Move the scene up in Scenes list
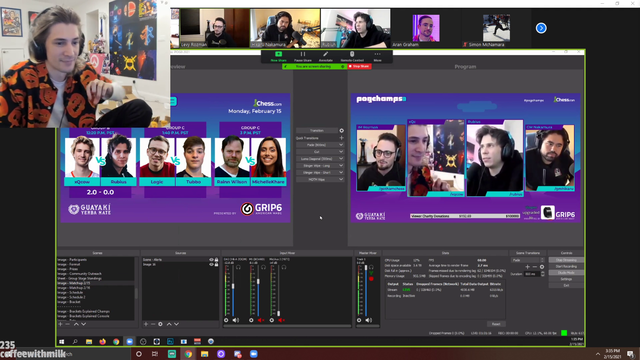 click(76, 324)
